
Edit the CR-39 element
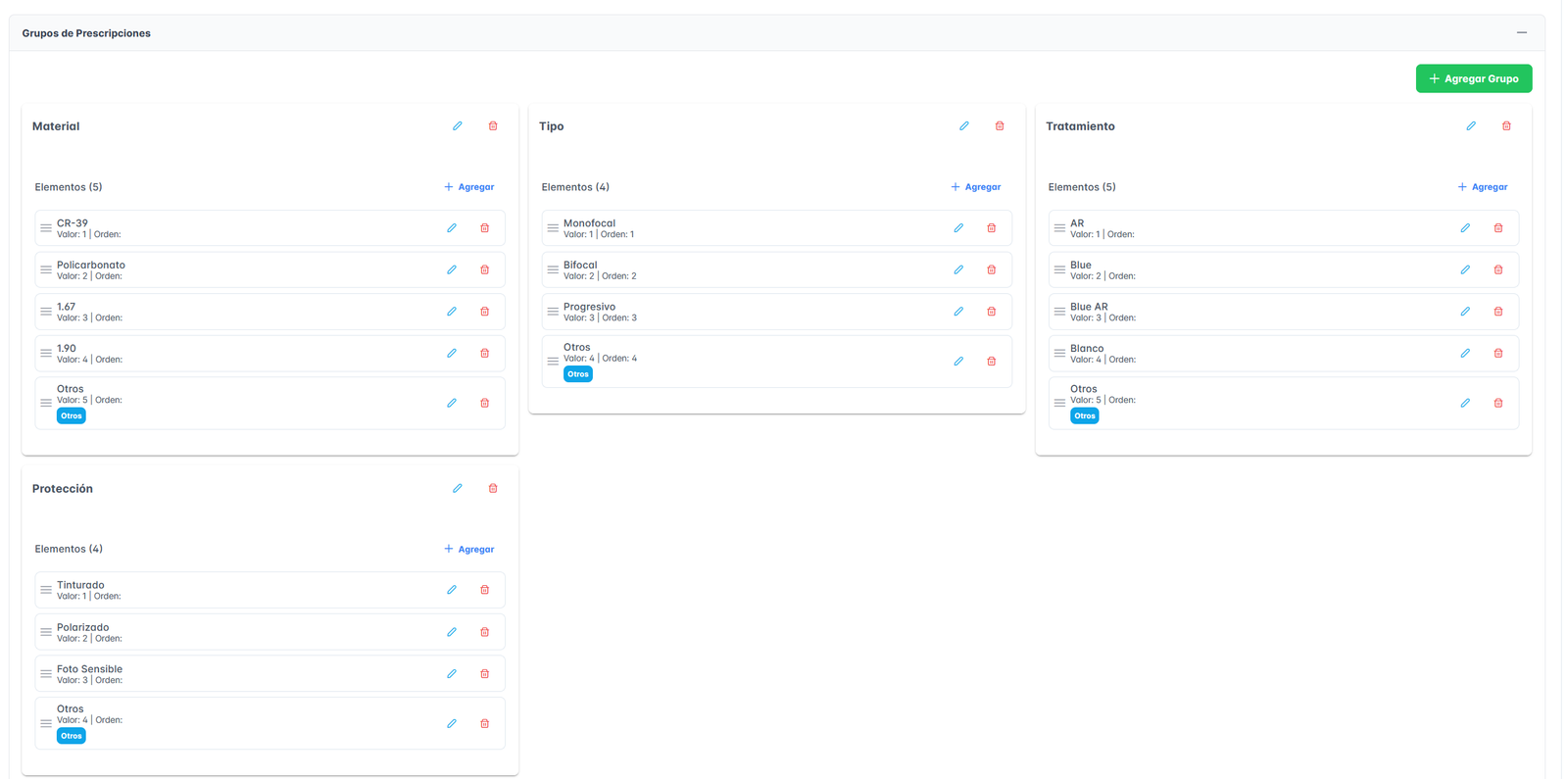[x=452, y=228]
